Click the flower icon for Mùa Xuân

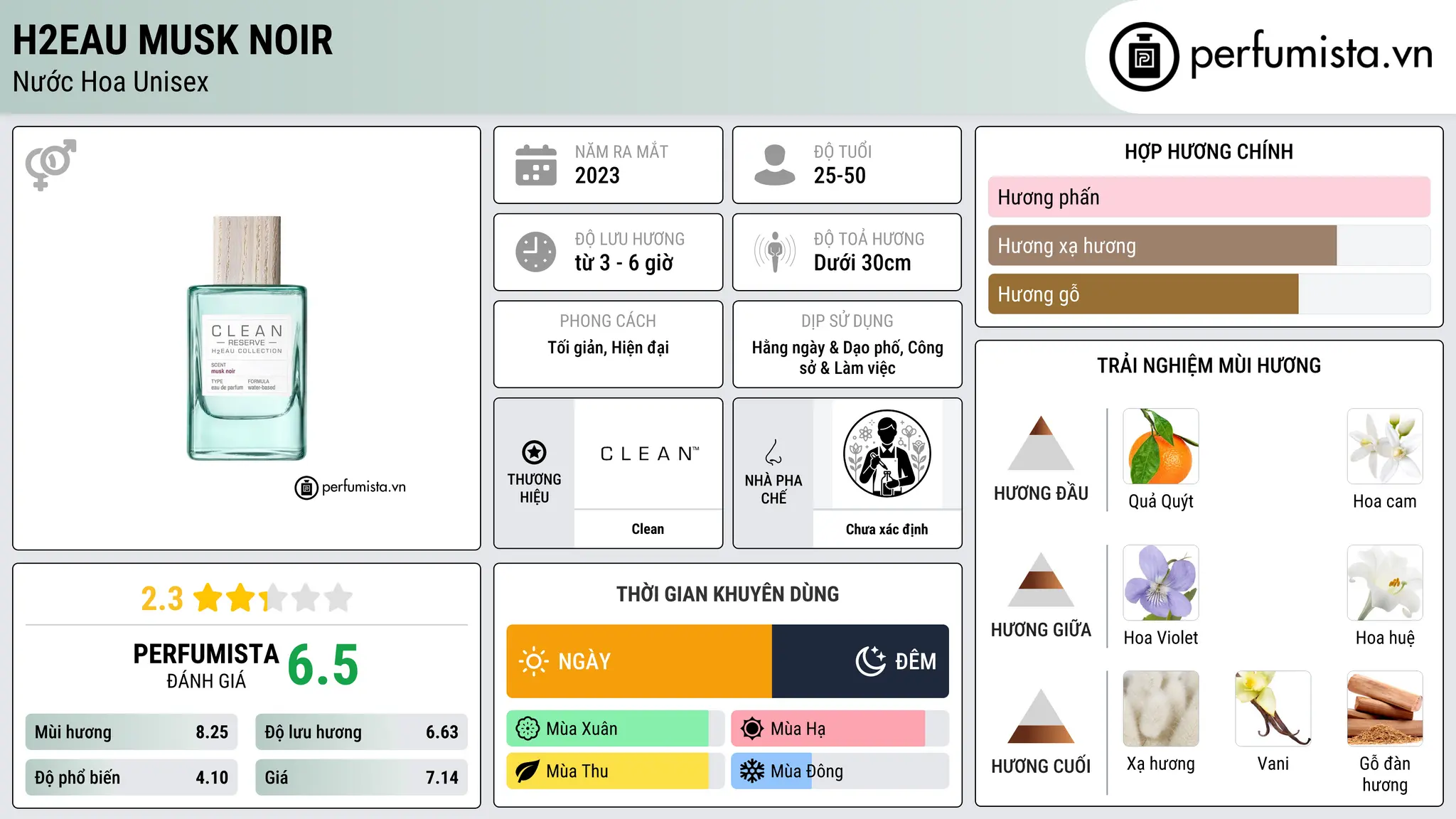528,729
